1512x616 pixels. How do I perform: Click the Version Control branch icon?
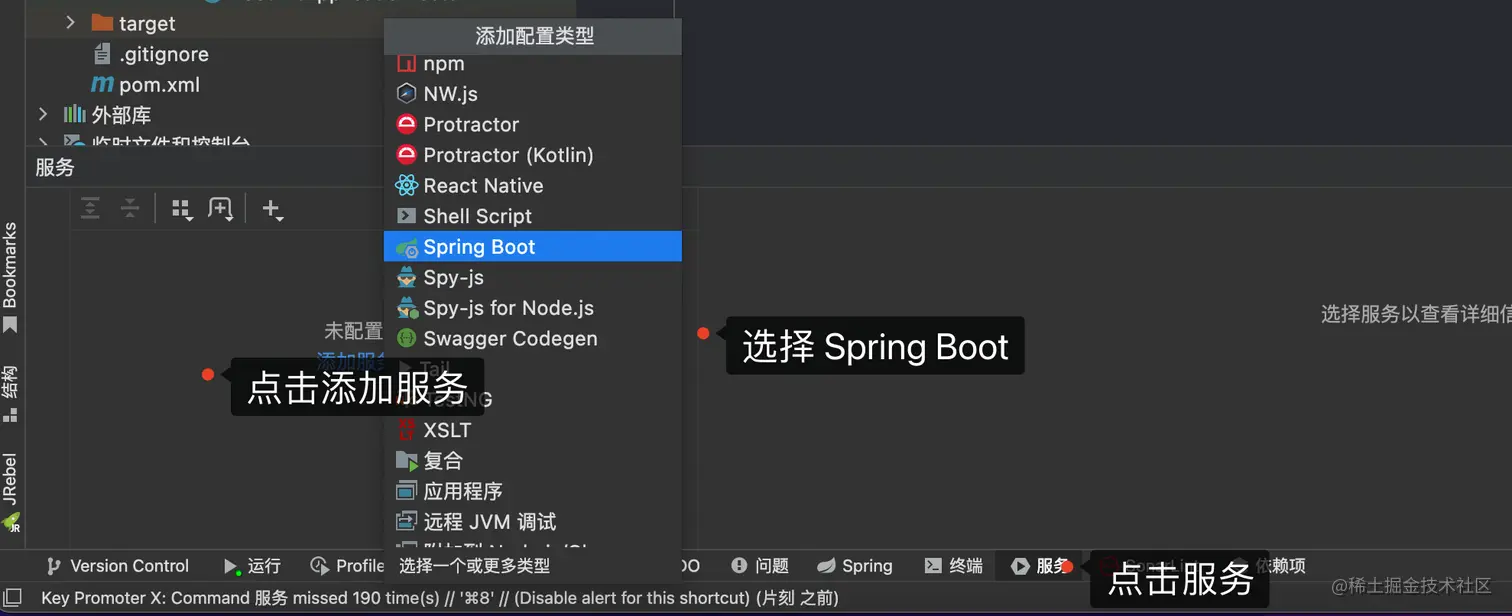click(x=55, y=566)
